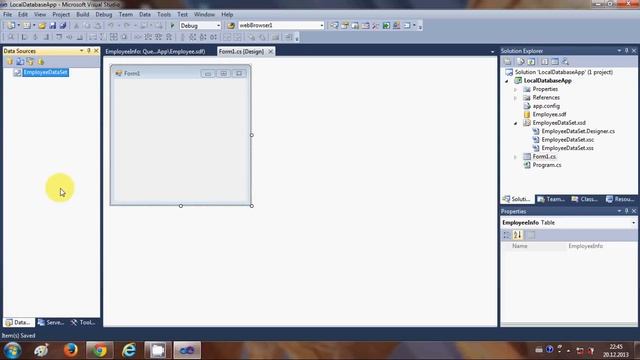Collapse the LocalDatabaseApp project node
Screen dimensions: 640x360
[x=507, y=81]
